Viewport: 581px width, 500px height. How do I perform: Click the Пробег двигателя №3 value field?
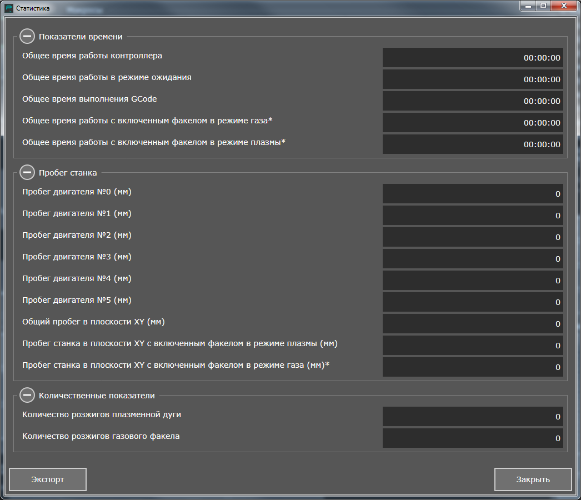(473, 259)
